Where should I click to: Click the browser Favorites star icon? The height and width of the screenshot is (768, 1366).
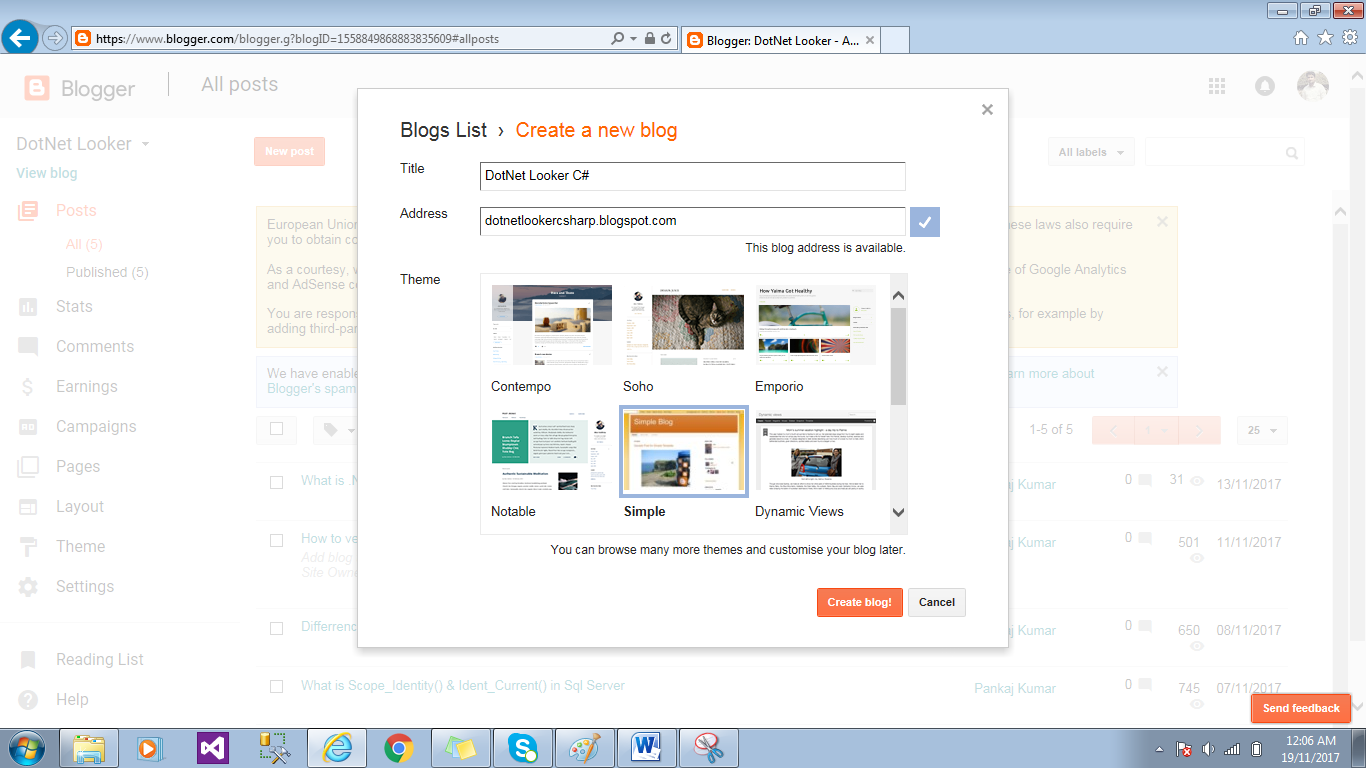[x=1325, y=38]
